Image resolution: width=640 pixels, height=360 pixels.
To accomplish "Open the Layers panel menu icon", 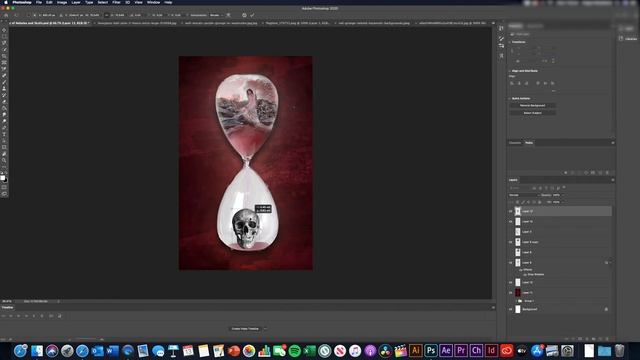I will click(612, 180).
